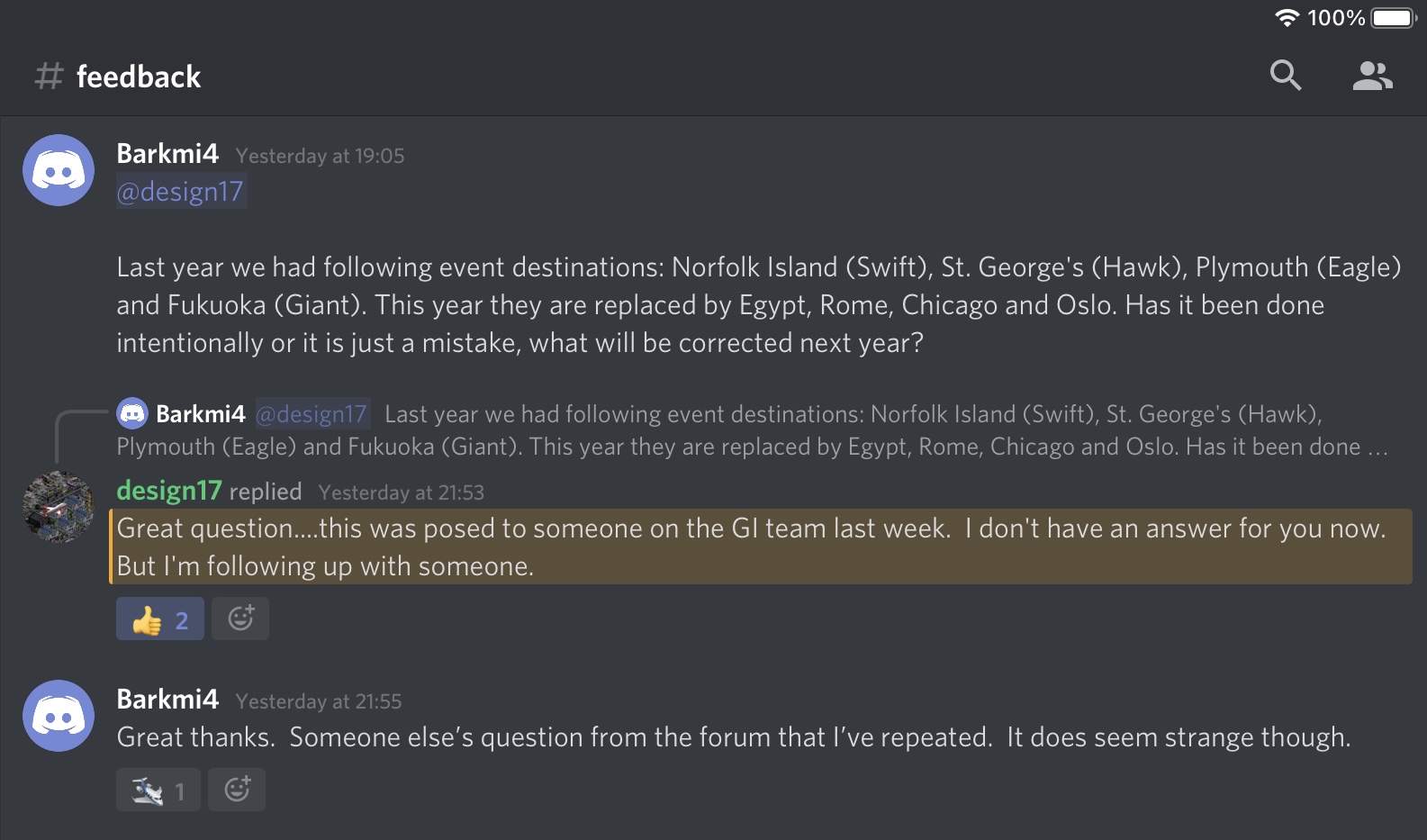This screenshot has width=1427, height=840.
Task: Open design17's profile picture
Action: [59, 506]
